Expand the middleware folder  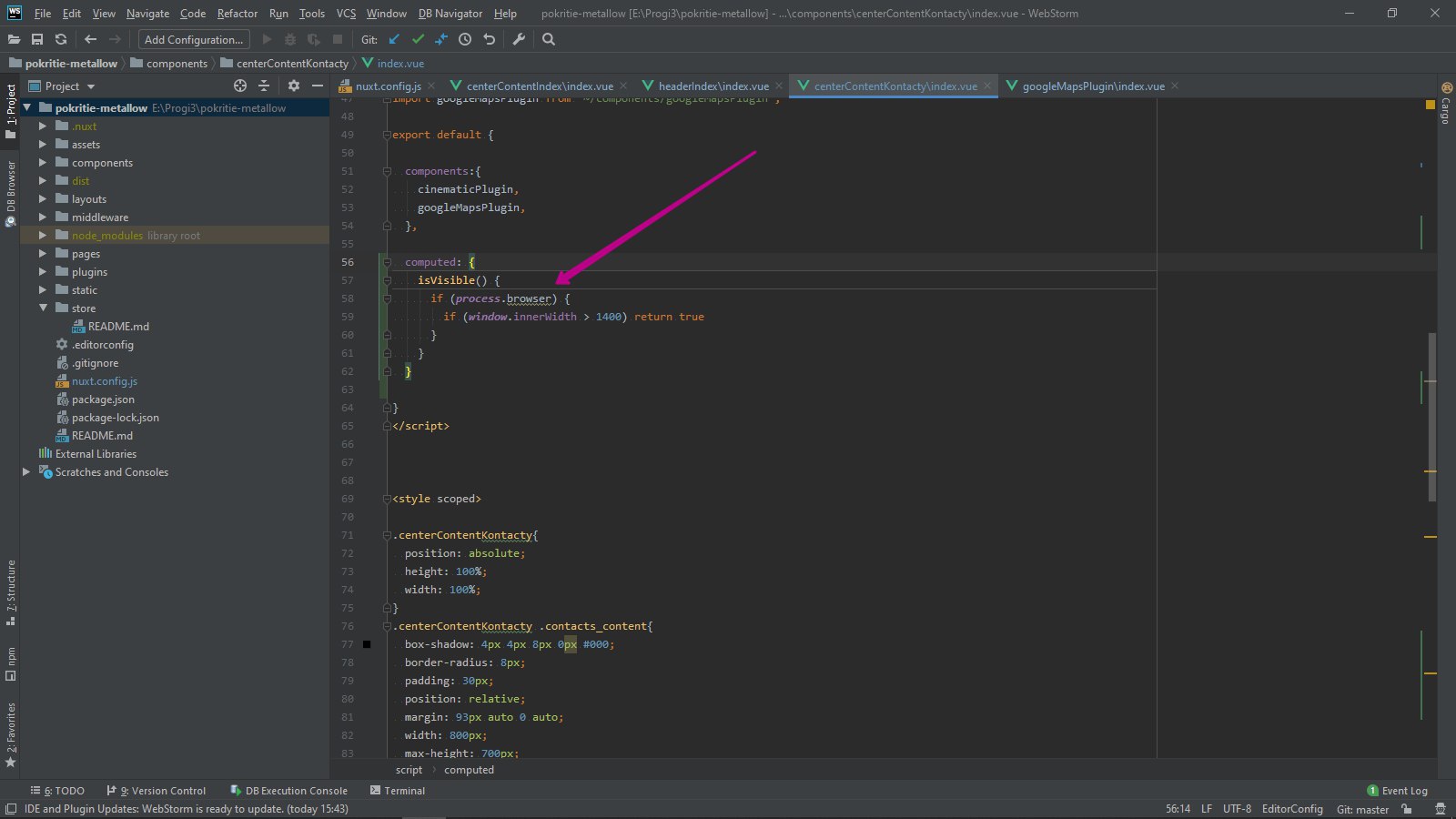tap(42, 217)
